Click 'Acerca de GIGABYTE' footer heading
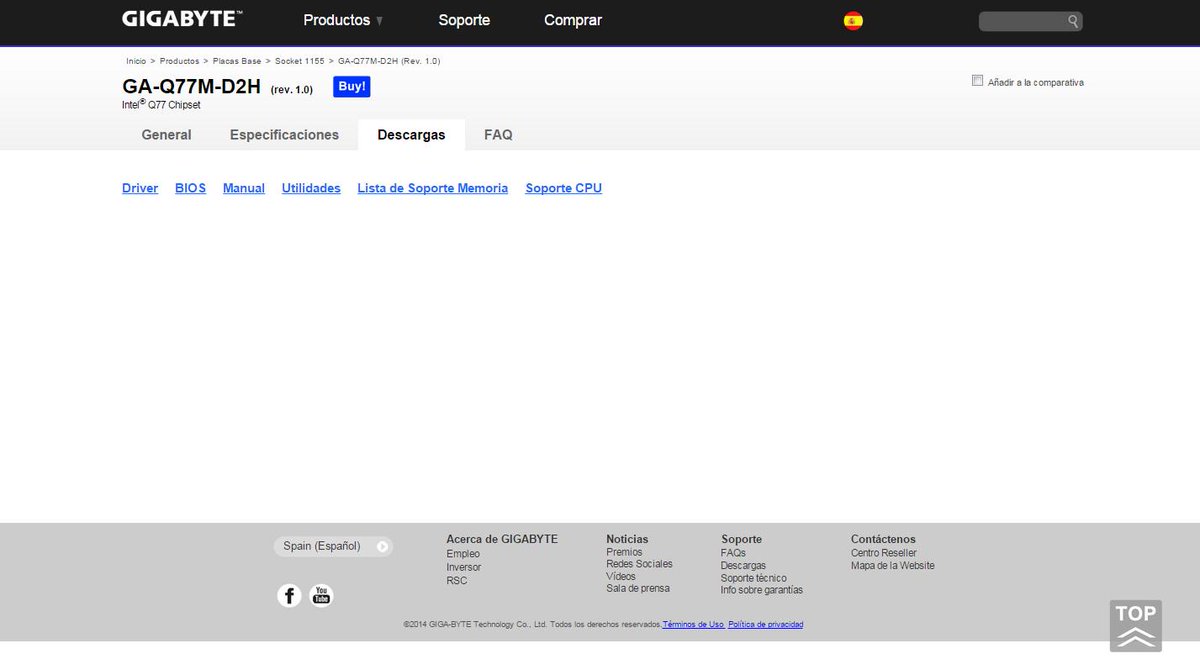Image resolution: width=1200 pixels, height=659 pixels. coord(502,539)
